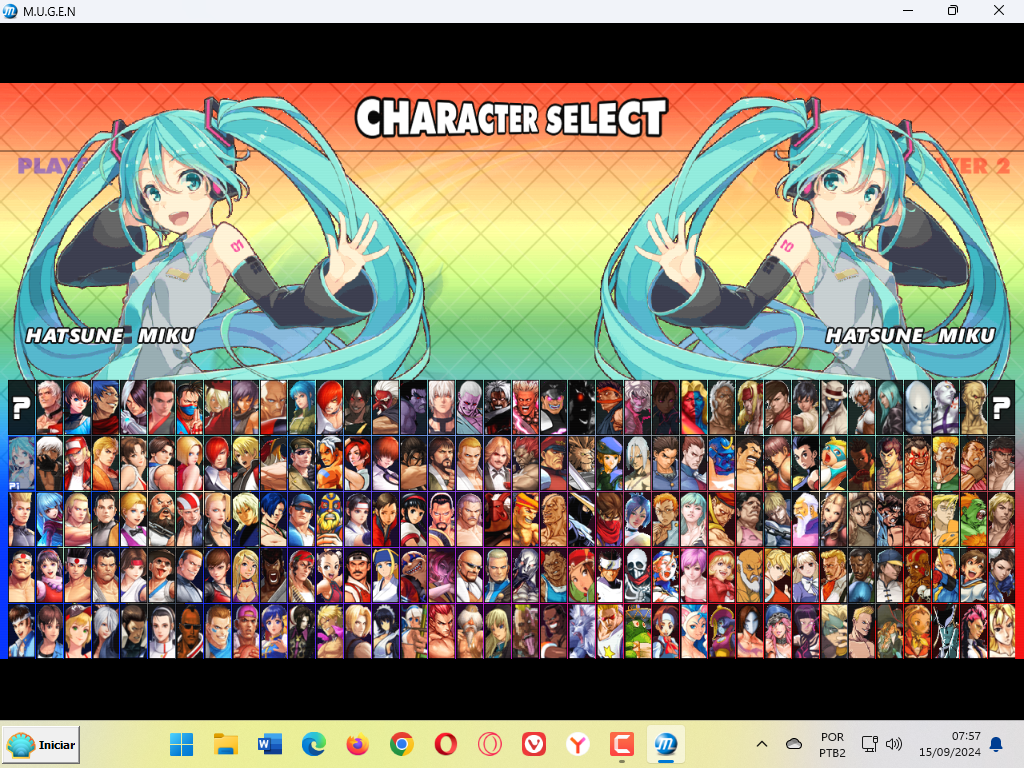Launch Firefox from the taskbar
The height and width of the screenshot is (768, 1024).
pyautogui.click(x=357, y=744)
